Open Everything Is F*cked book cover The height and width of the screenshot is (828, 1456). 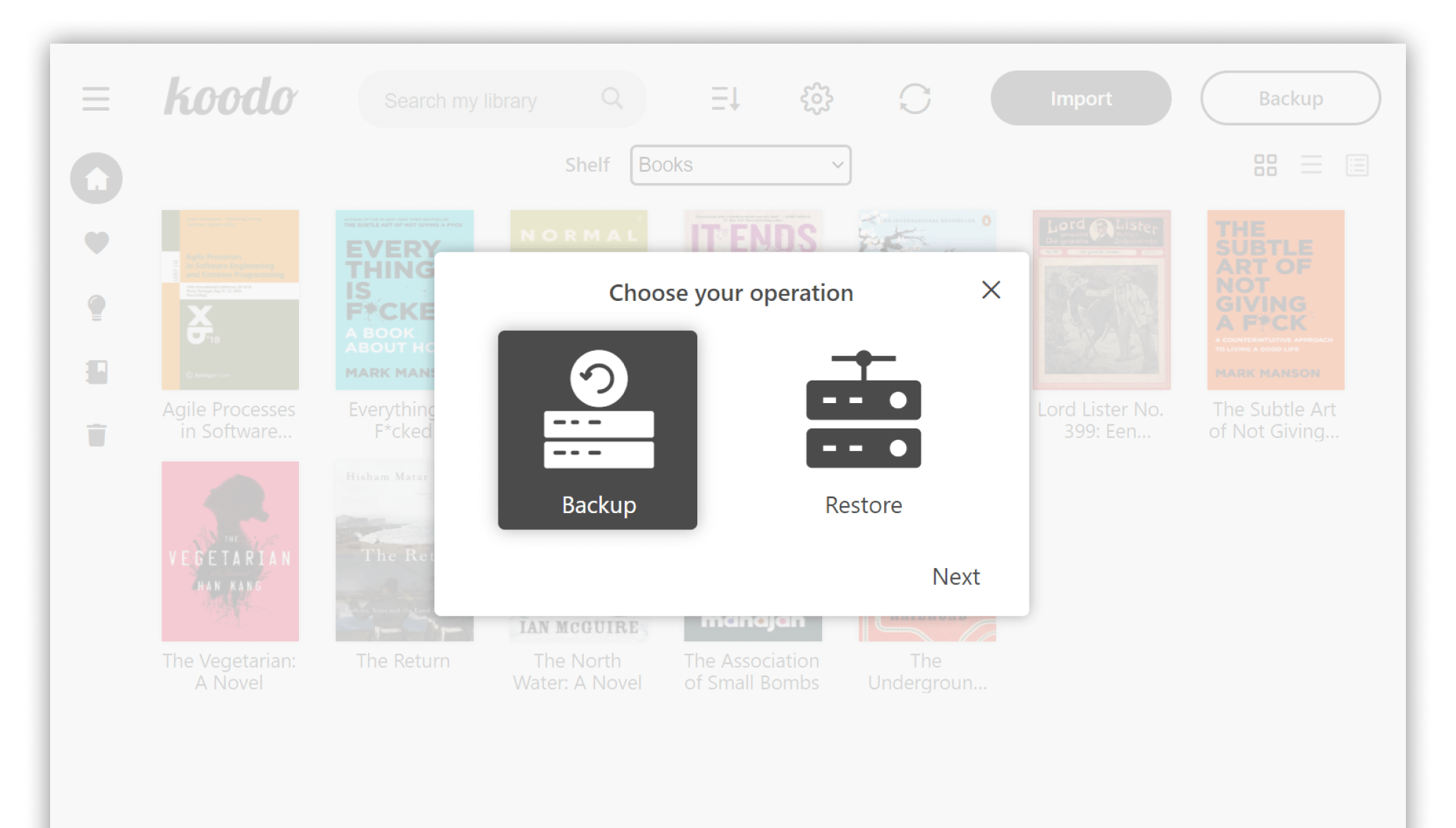coord(384,299)
